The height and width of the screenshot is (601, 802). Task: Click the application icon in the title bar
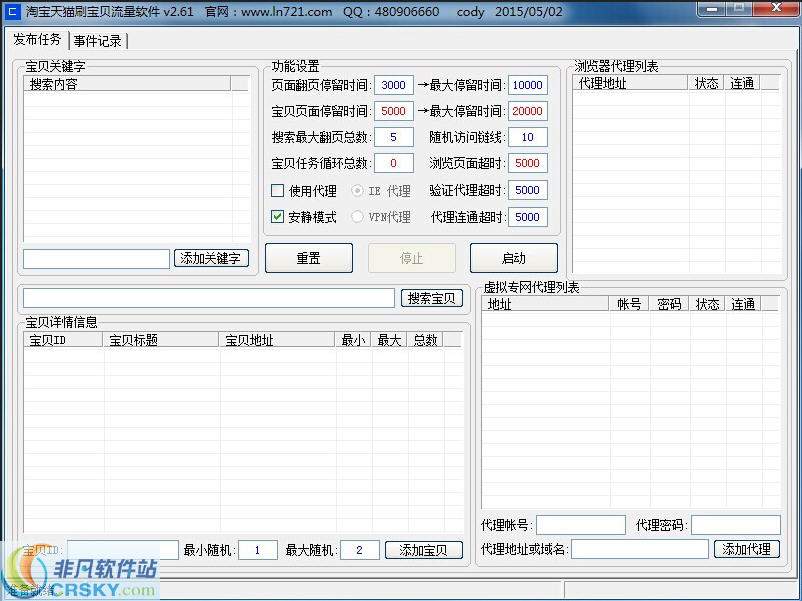point(11,12)
